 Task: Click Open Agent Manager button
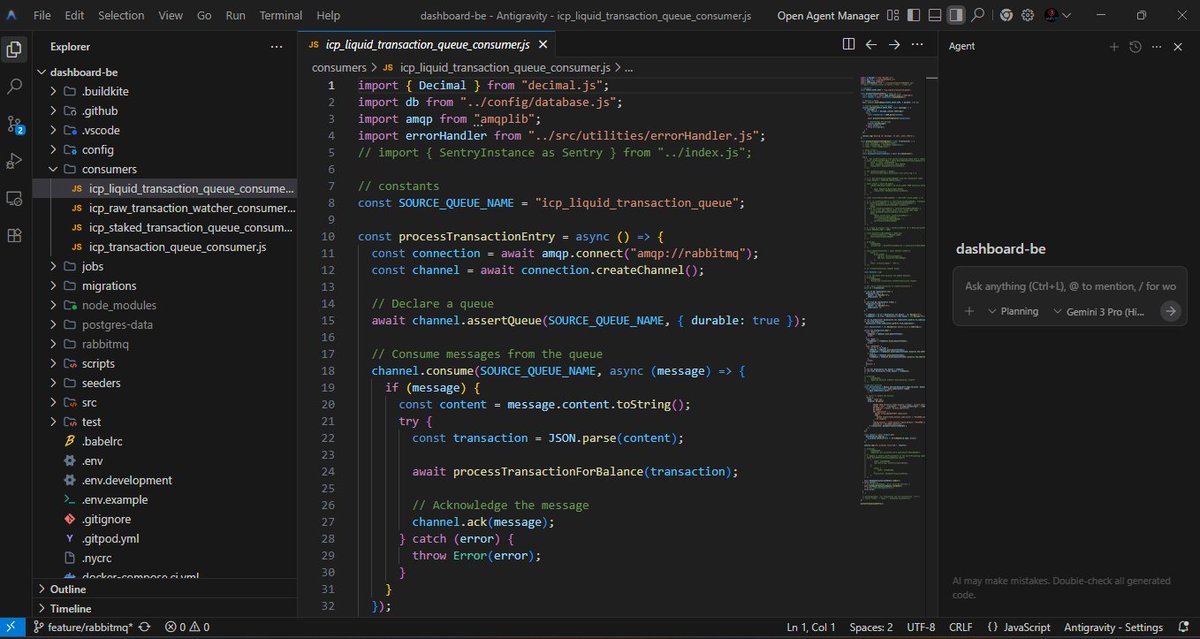point(828,15)
